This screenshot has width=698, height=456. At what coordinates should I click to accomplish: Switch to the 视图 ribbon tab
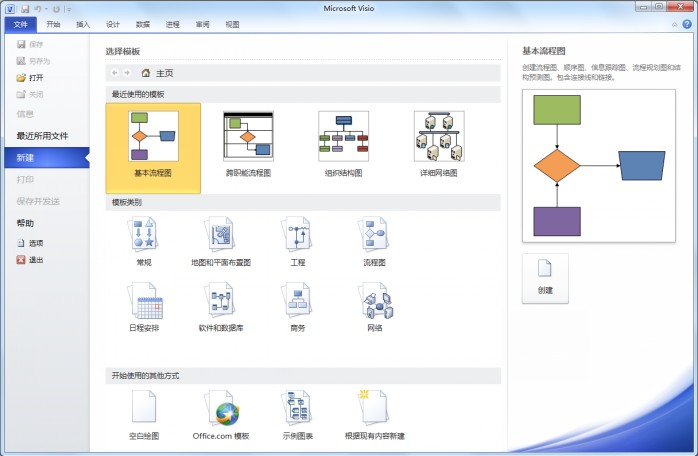pyautogui.click(x=232, y=24)
